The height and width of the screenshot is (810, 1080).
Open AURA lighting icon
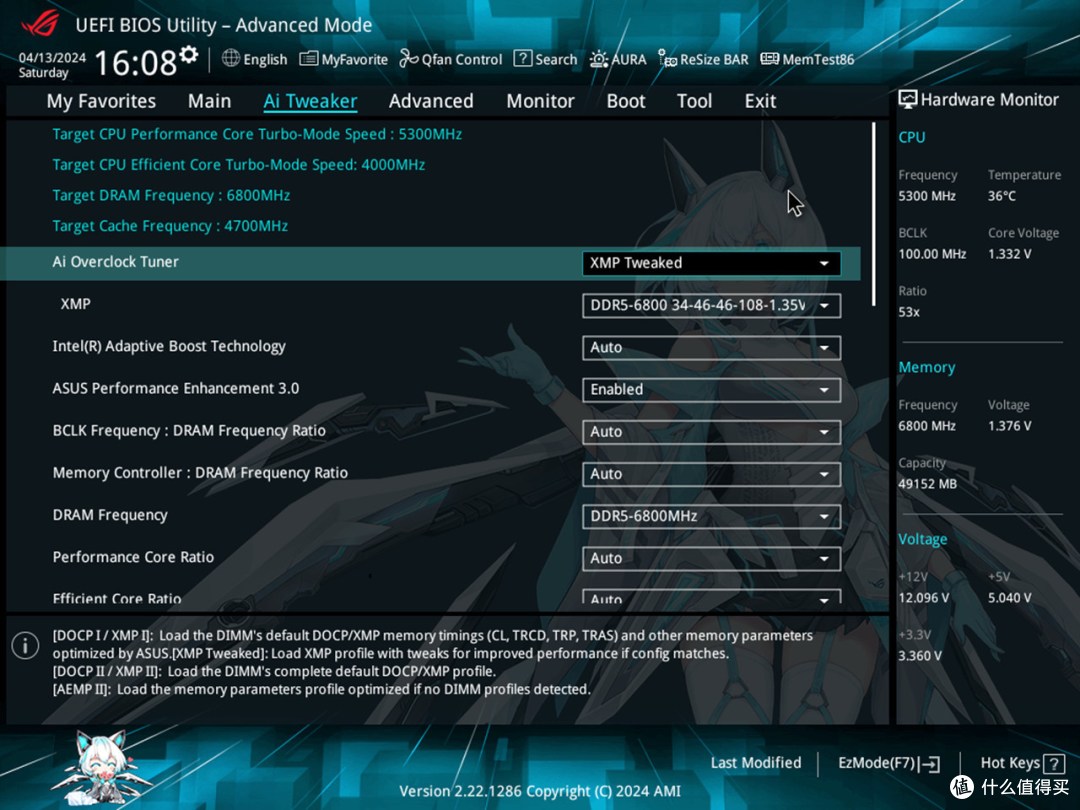pyautogui.click(x=599, y=59)
